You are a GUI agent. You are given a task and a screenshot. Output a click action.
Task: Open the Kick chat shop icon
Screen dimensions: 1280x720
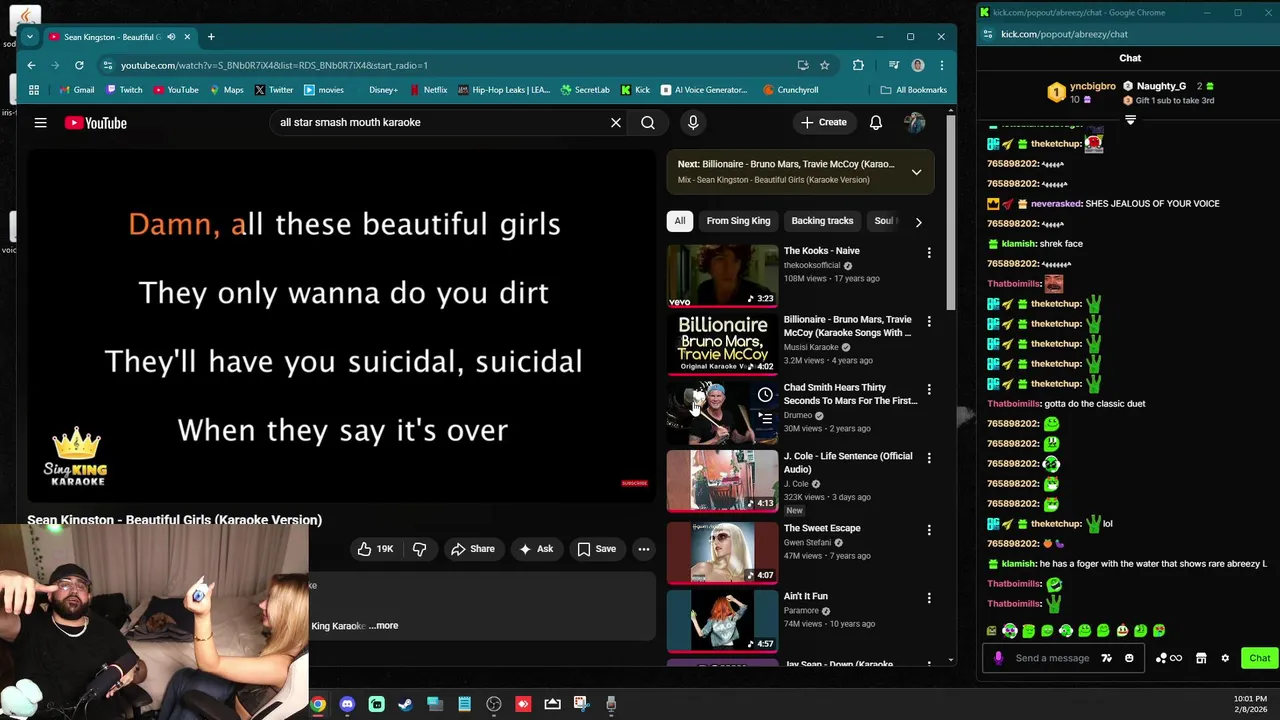point(1201,658)
